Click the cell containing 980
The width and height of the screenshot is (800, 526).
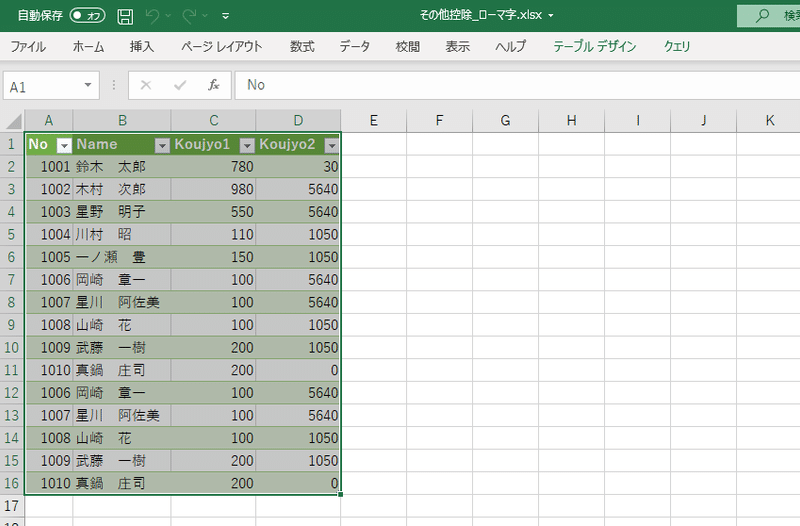click(213, 189)
